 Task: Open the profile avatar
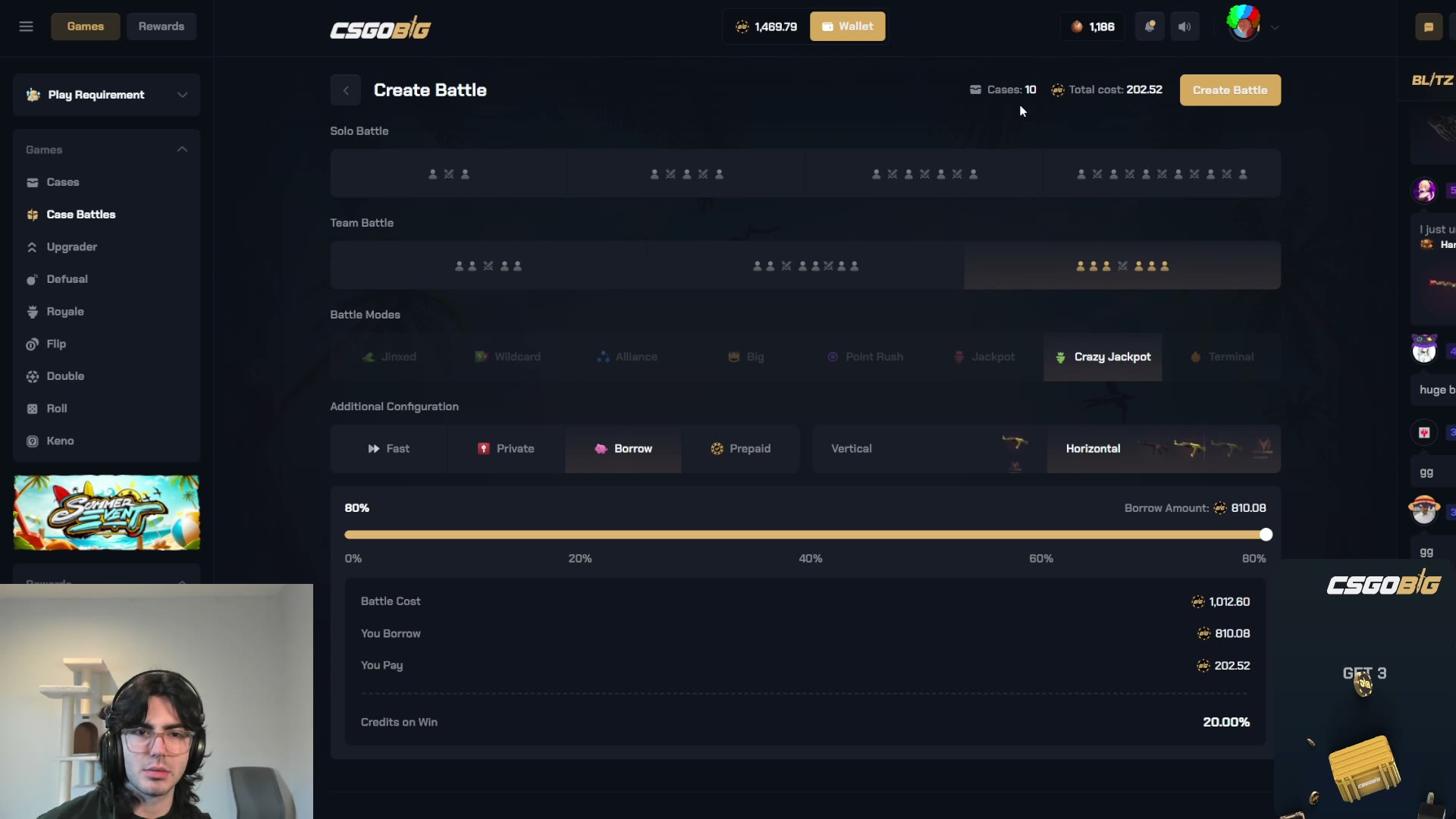pos(1244,24)
